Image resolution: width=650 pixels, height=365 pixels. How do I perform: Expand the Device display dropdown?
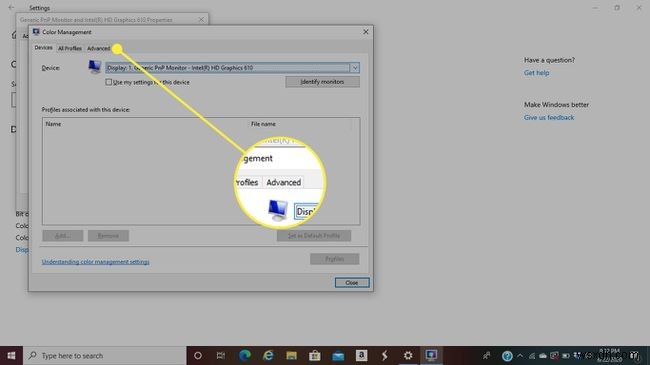[x=354, y=68]
